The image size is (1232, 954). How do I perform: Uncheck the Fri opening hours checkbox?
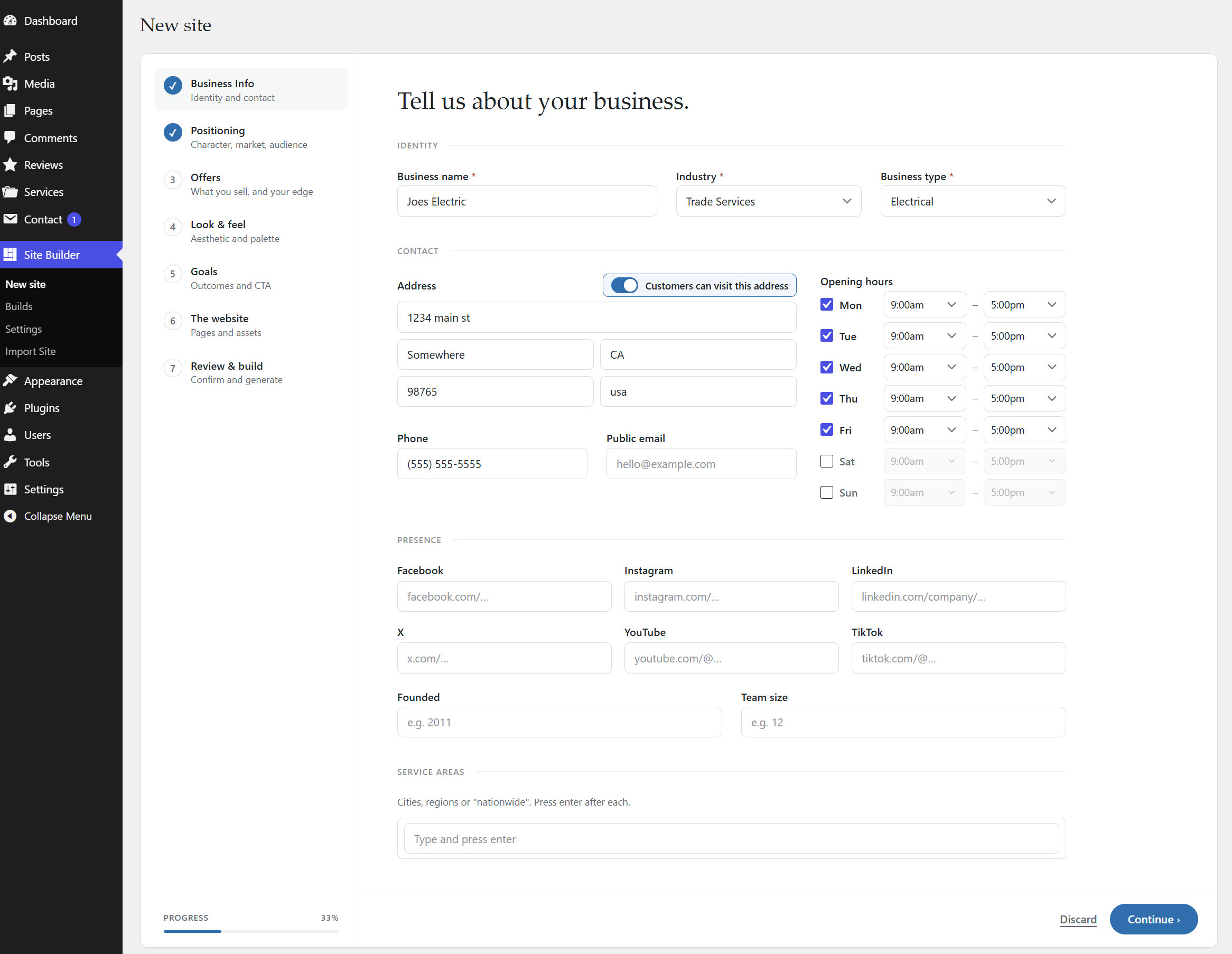[x=826, y=430]
